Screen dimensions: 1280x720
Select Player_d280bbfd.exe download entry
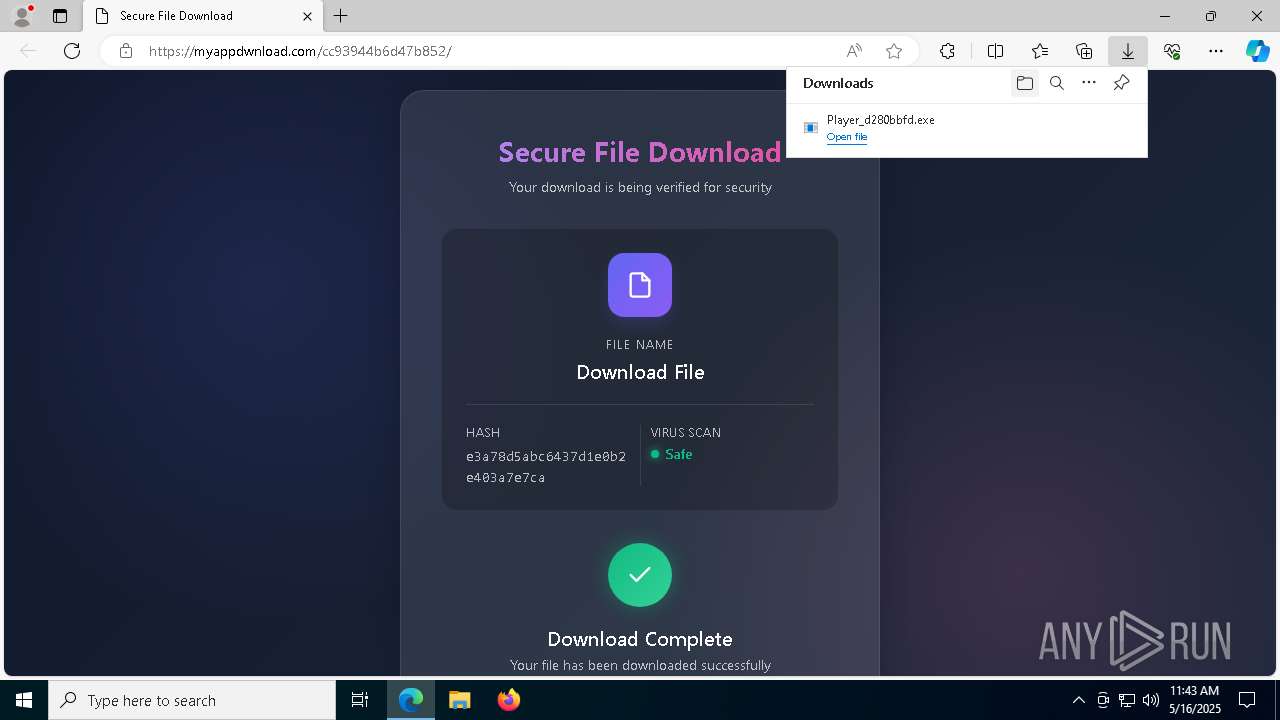pos(966,128)
